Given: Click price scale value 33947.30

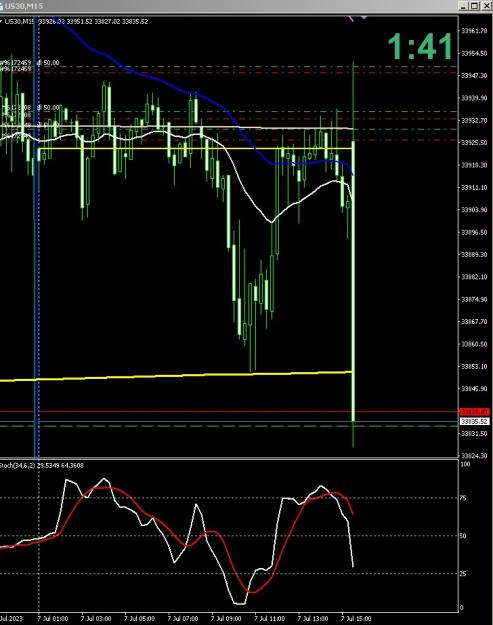Looking at the screenshot, I should (x=474, y=75).
